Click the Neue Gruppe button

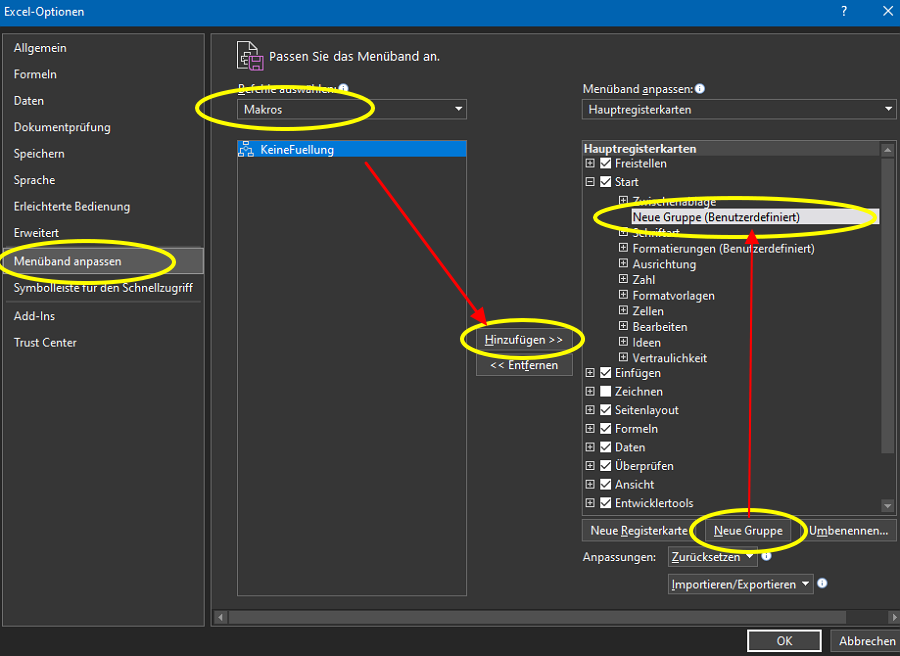pos(748,530)
